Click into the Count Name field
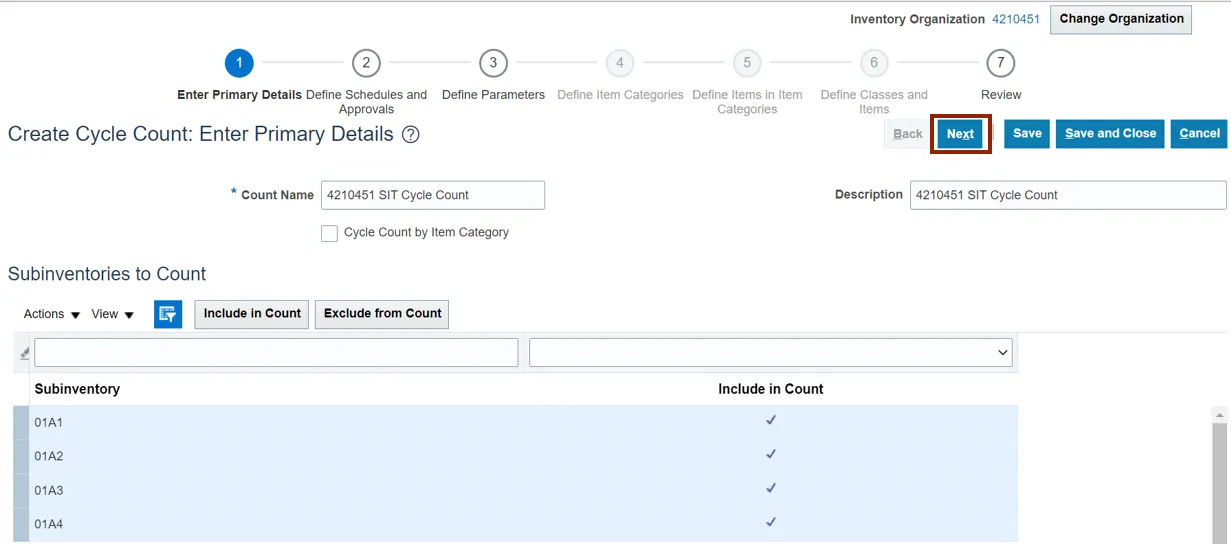 [x=432, y=195]
